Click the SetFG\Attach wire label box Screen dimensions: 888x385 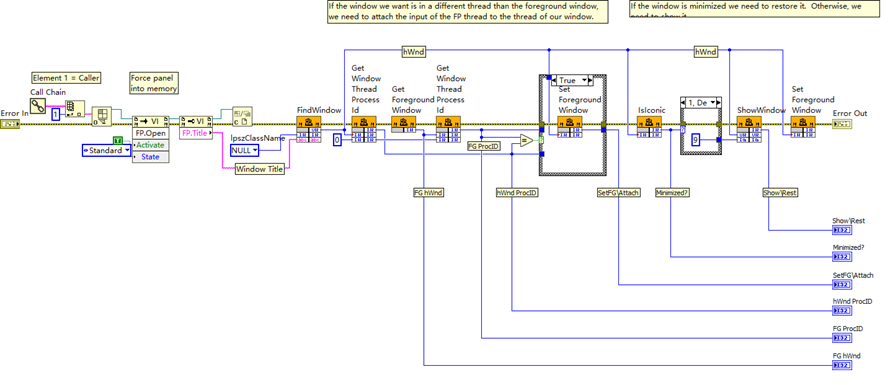coord(619,192)
